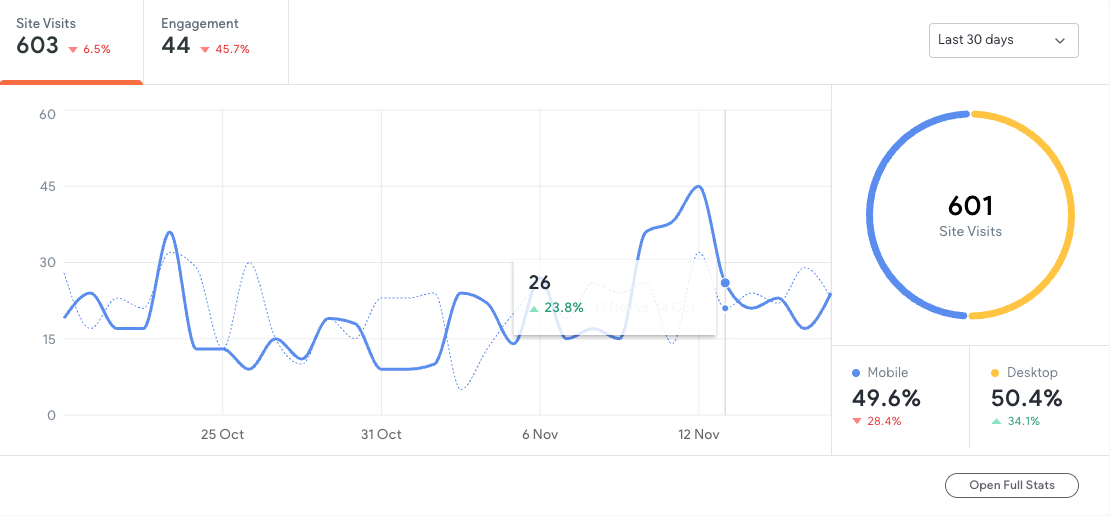Click the red down arrow under Mobile percentage

click(857, 421)
